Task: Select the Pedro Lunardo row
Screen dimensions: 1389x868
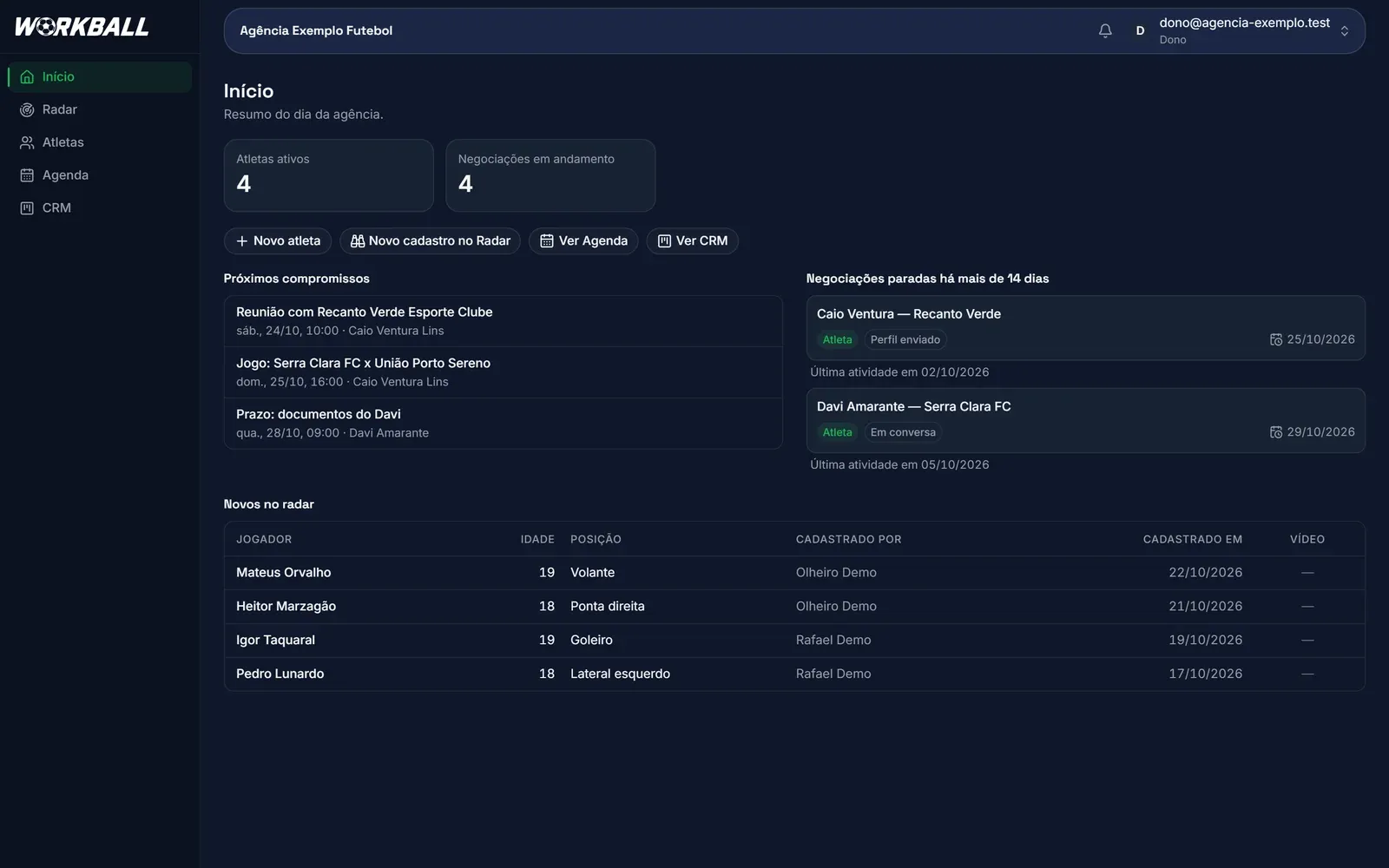Action: tap(794, 674)
